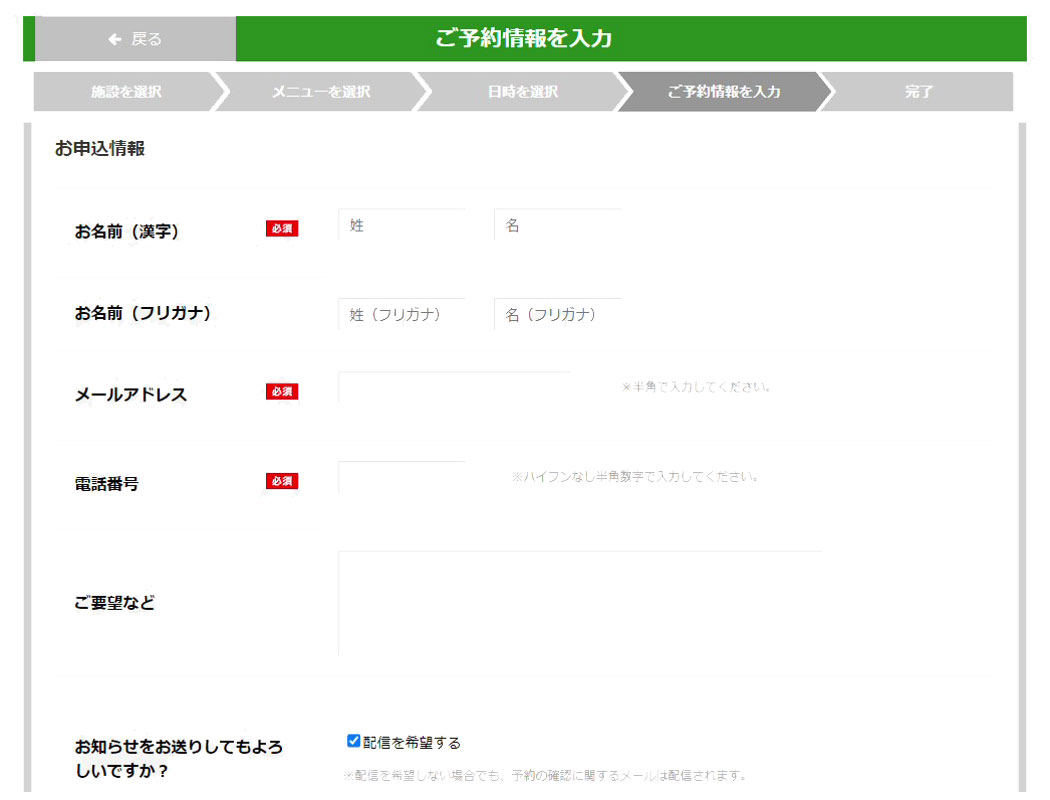1050x800 pixels.
Task: Click the 必須 badge beside お名前（漢字）
Action: (282, 229)
